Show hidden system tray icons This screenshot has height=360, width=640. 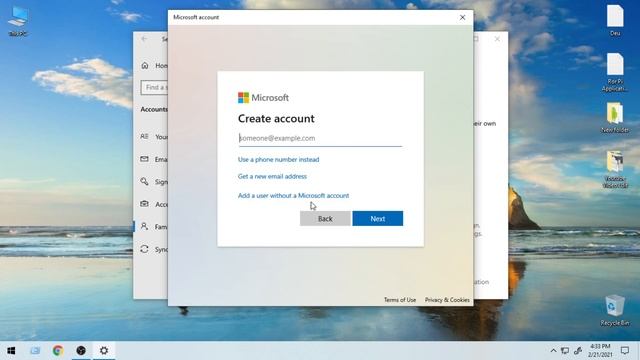pyautogui.click(x=553, y=351)
